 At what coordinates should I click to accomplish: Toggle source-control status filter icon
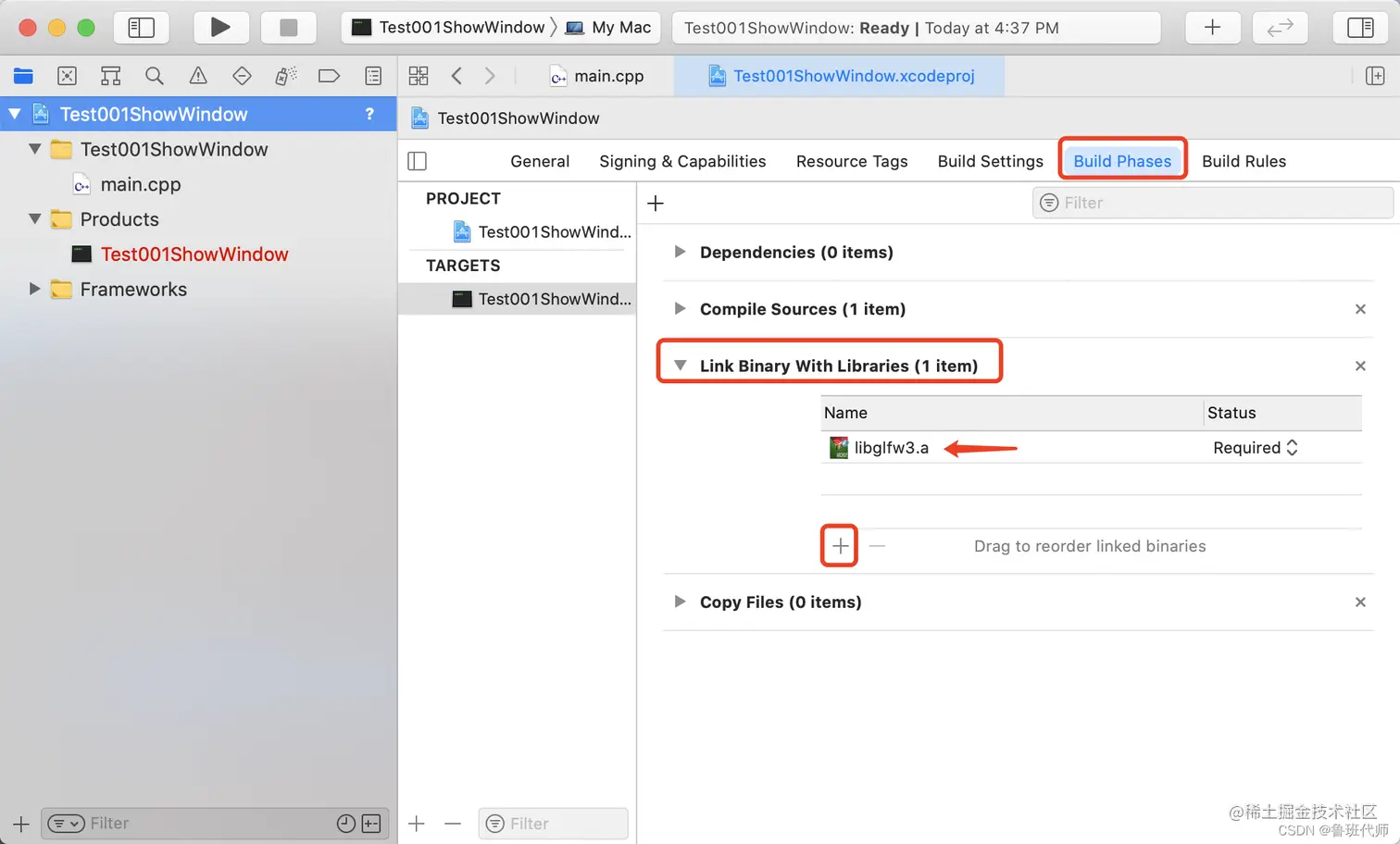pyautogui.click(x=371, y=823)
